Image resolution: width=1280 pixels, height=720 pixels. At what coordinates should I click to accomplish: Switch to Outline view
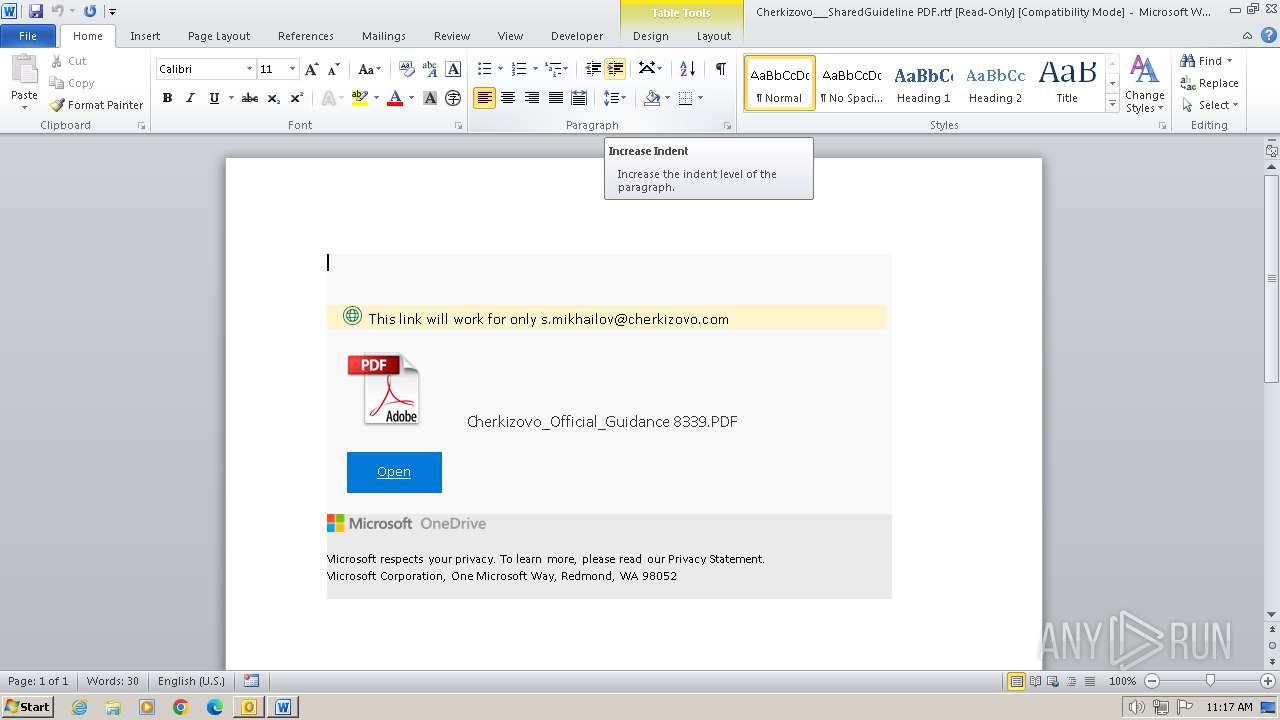pyautogui.click(x=1071, y=681)
